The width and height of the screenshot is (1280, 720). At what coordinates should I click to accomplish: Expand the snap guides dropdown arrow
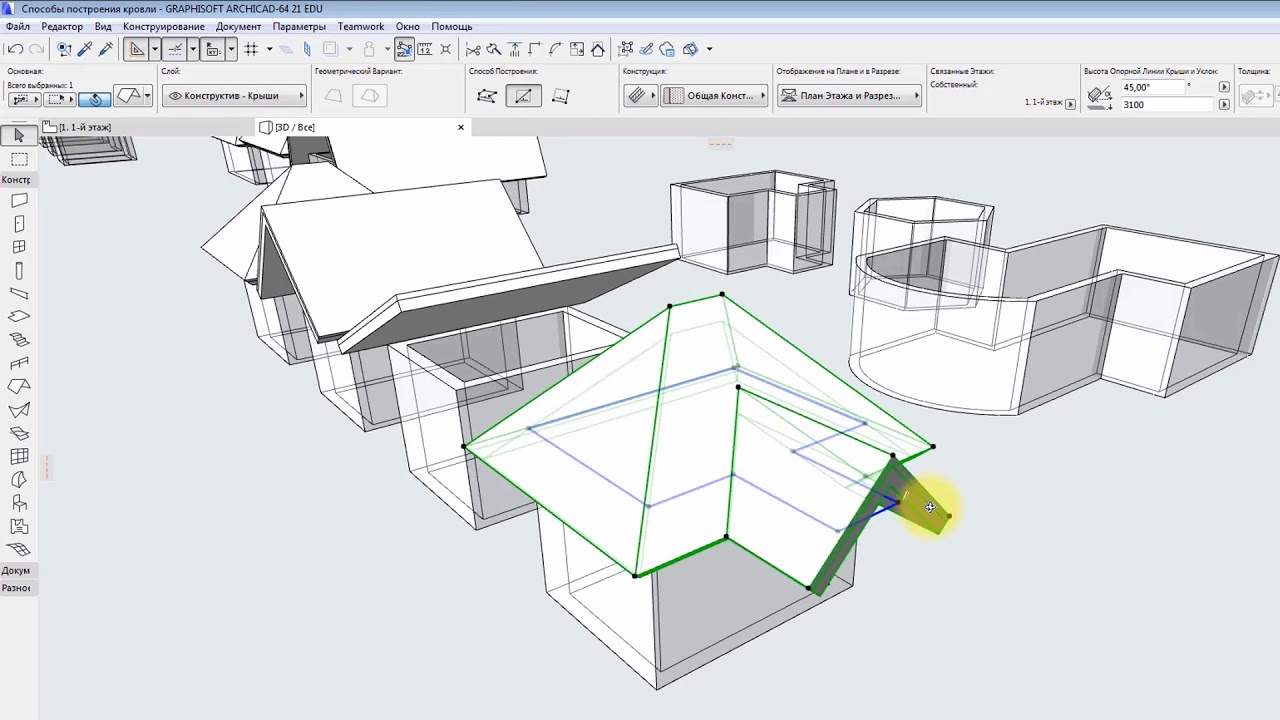[193, 49]
